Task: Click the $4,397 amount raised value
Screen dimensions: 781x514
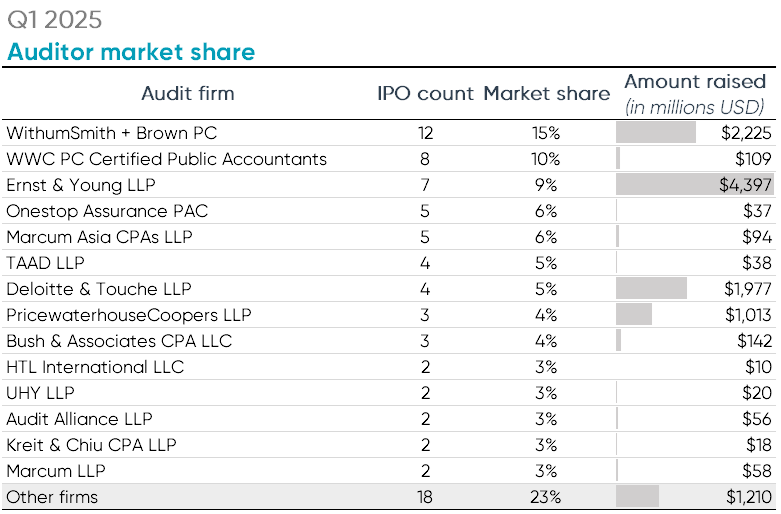Action: [x=745, y=185]
